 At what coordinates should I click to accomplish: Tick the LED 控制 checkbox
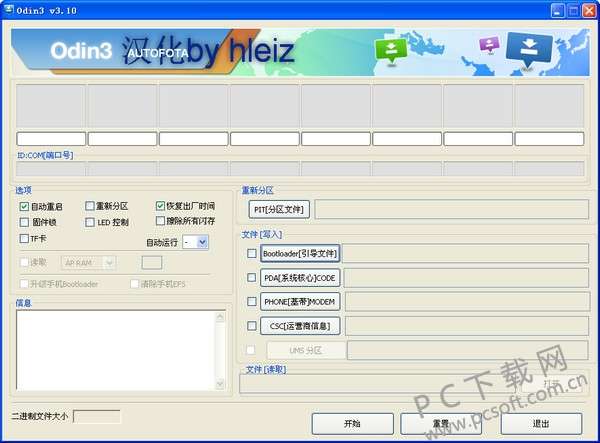pyautogui.click(x=90, y=222)
